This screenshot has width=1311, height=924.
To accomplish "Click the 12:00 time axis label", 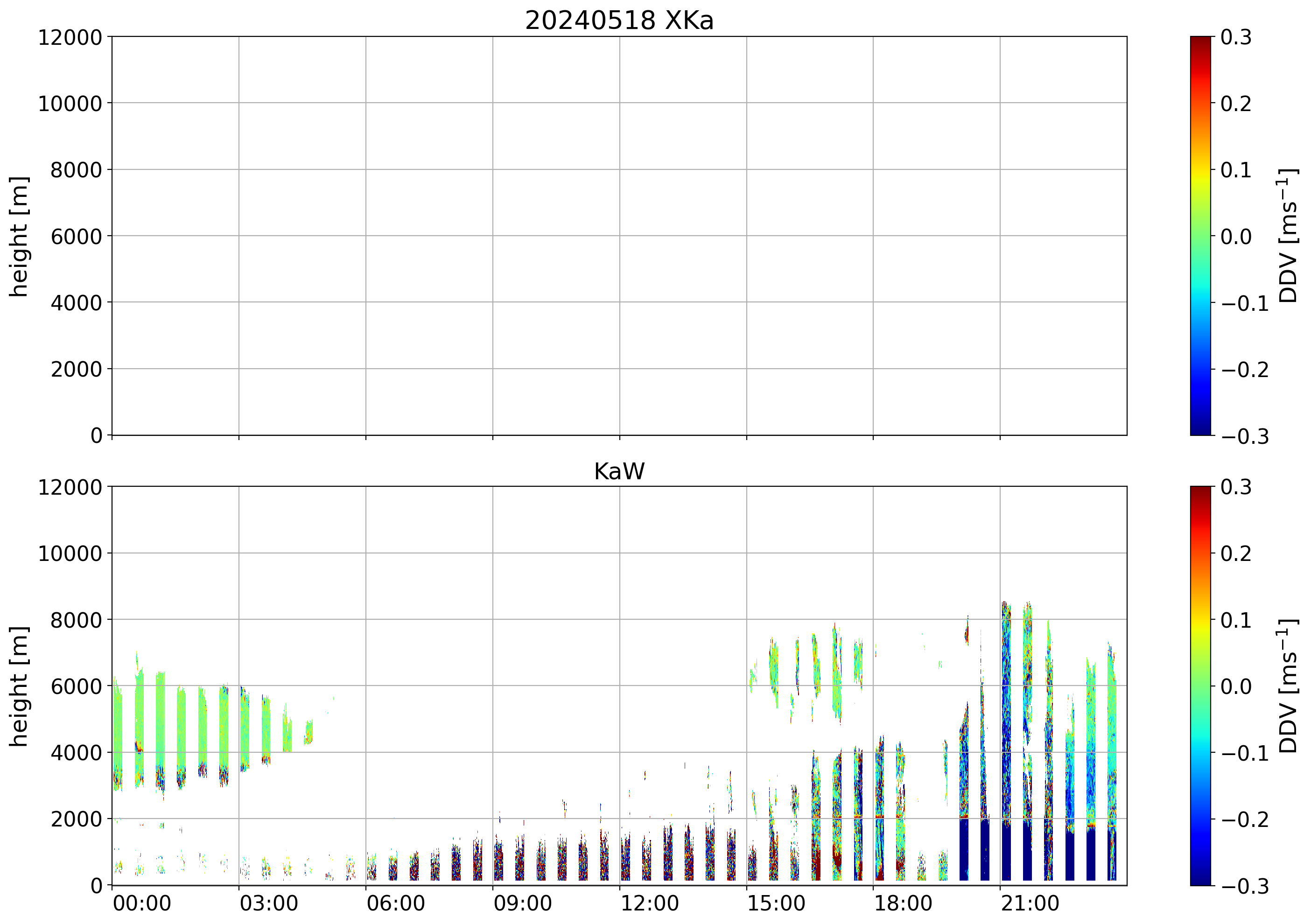I will [649, 904].
